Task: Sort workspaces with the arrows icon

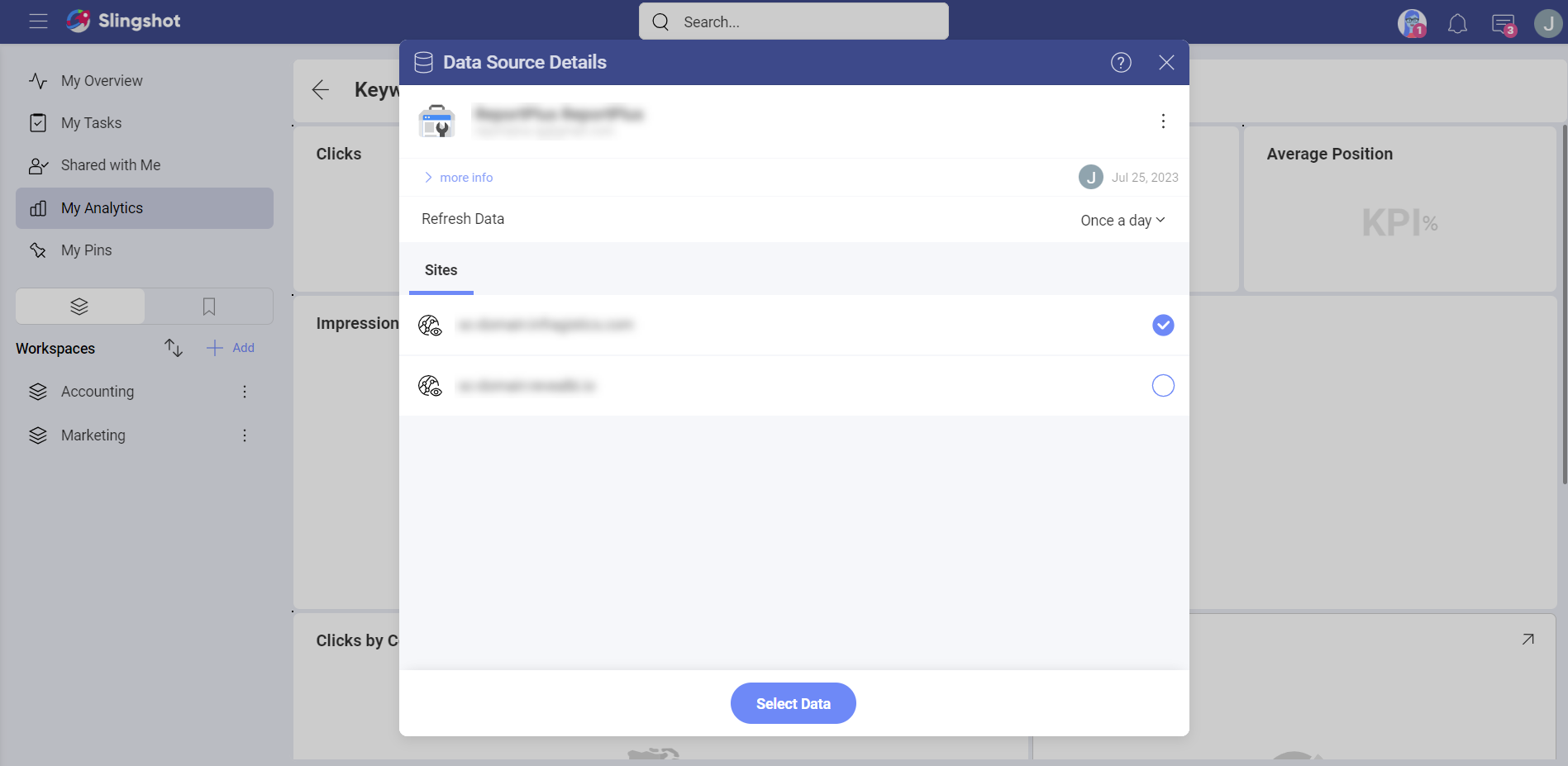Action: (174, 348)
